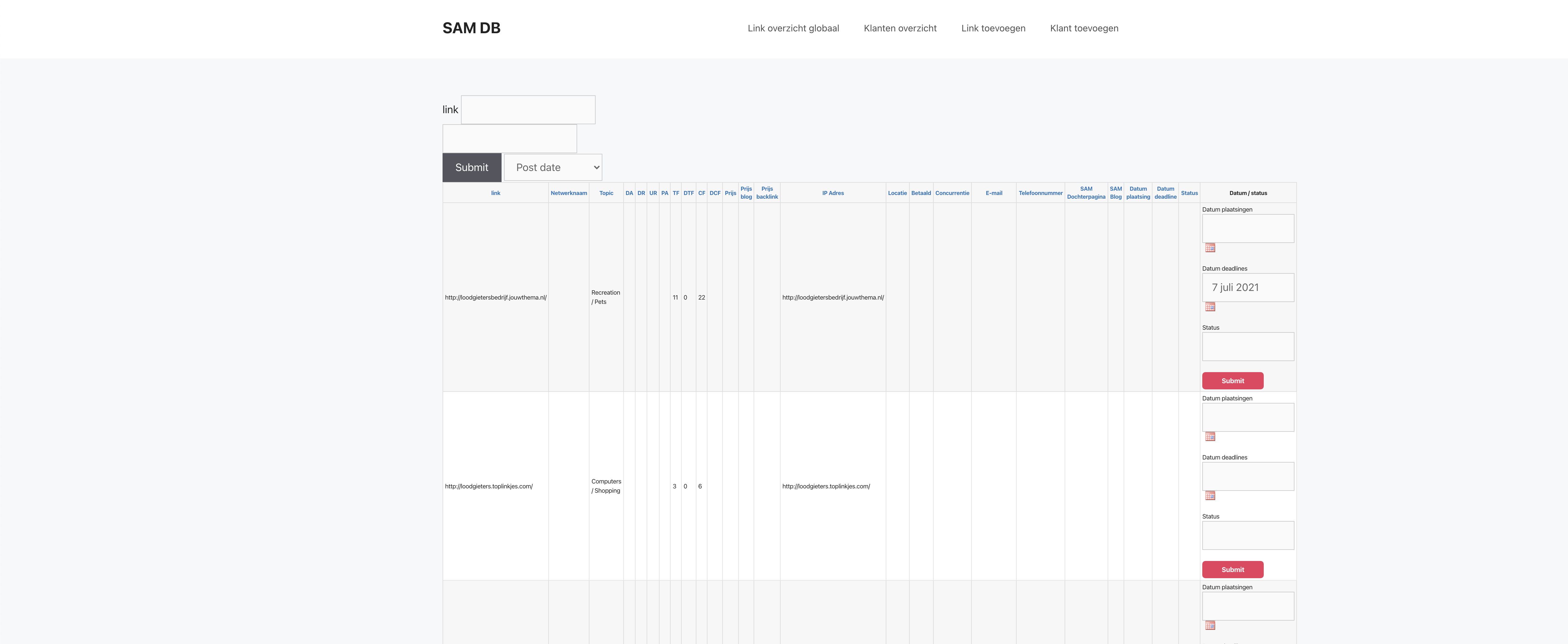Sort by SAM Dochterpagina column header
Image resolution: width=1568 pixels, height=644 pixels.
[1086, 193]
